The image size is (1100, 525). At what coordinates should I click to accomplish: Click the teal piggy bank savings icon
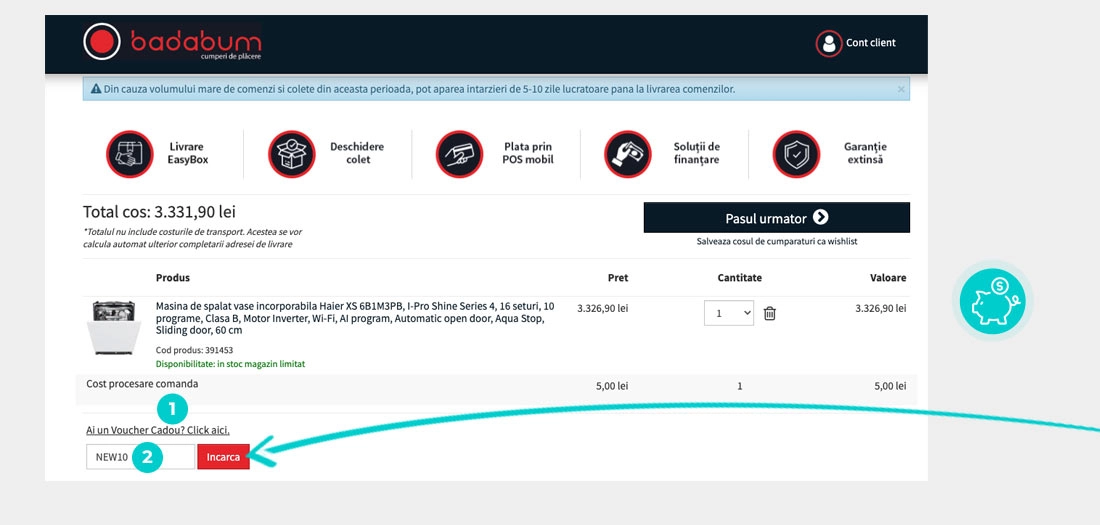[x=991, y=300]
